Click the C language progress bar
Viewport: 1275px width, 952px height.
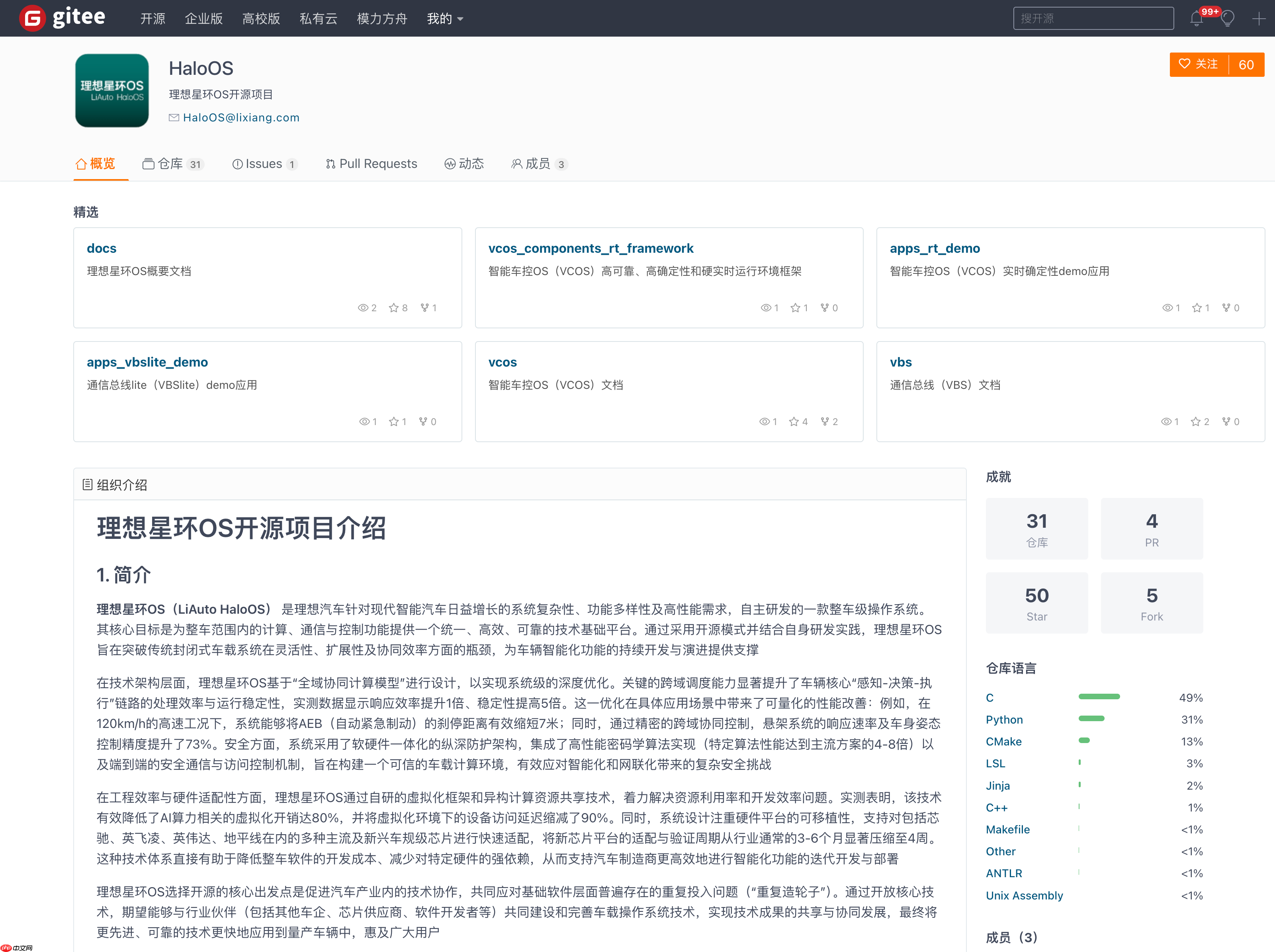tap(1099, 697)
